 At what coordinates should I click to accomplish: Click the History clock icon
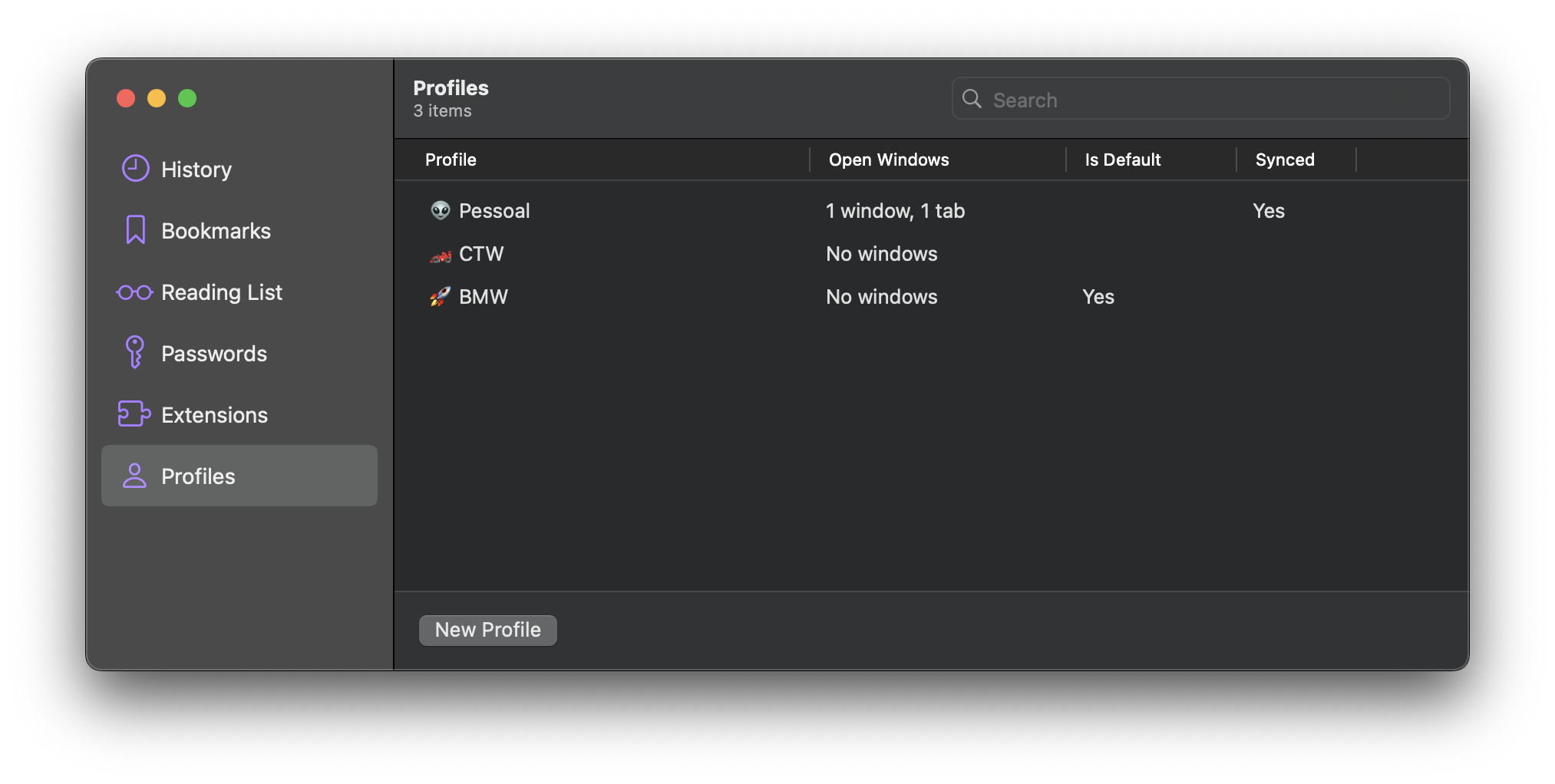click(x=136, y=169)
